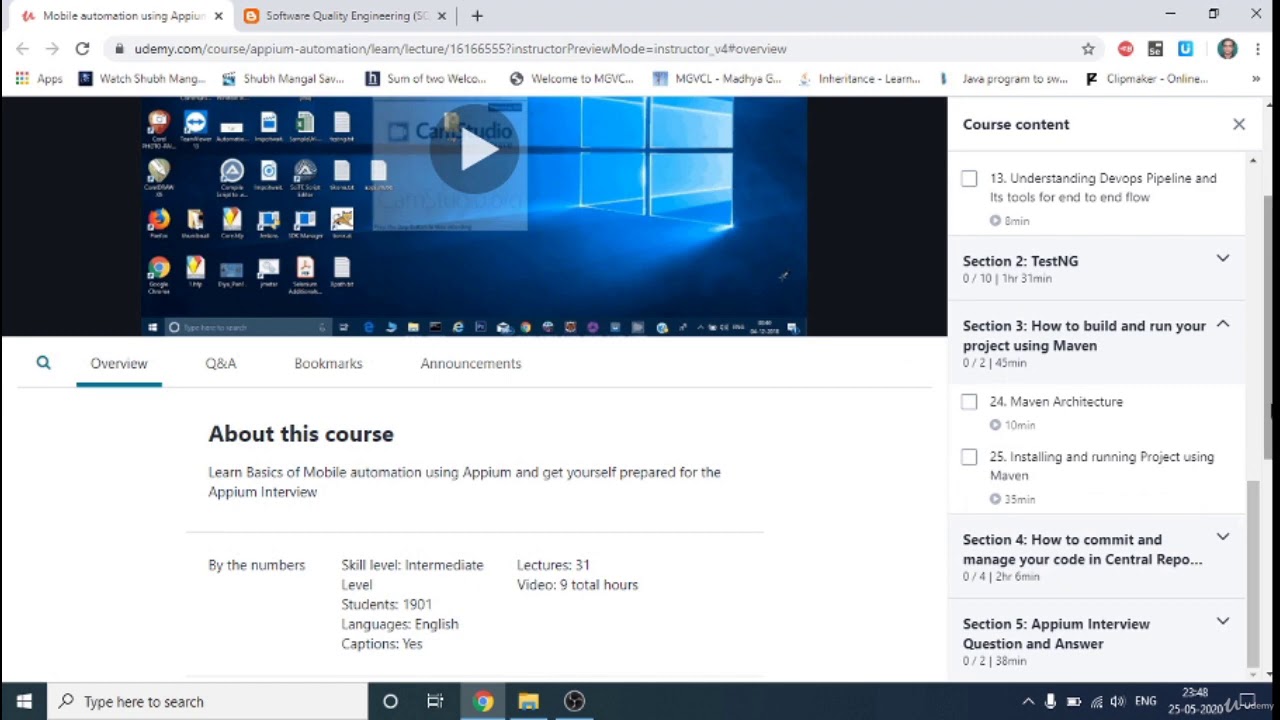Image resolution: width=1280 pixels, height=720 pixels.
Task: Click the Lectures: 31 text
Action: tap(553, 565)
